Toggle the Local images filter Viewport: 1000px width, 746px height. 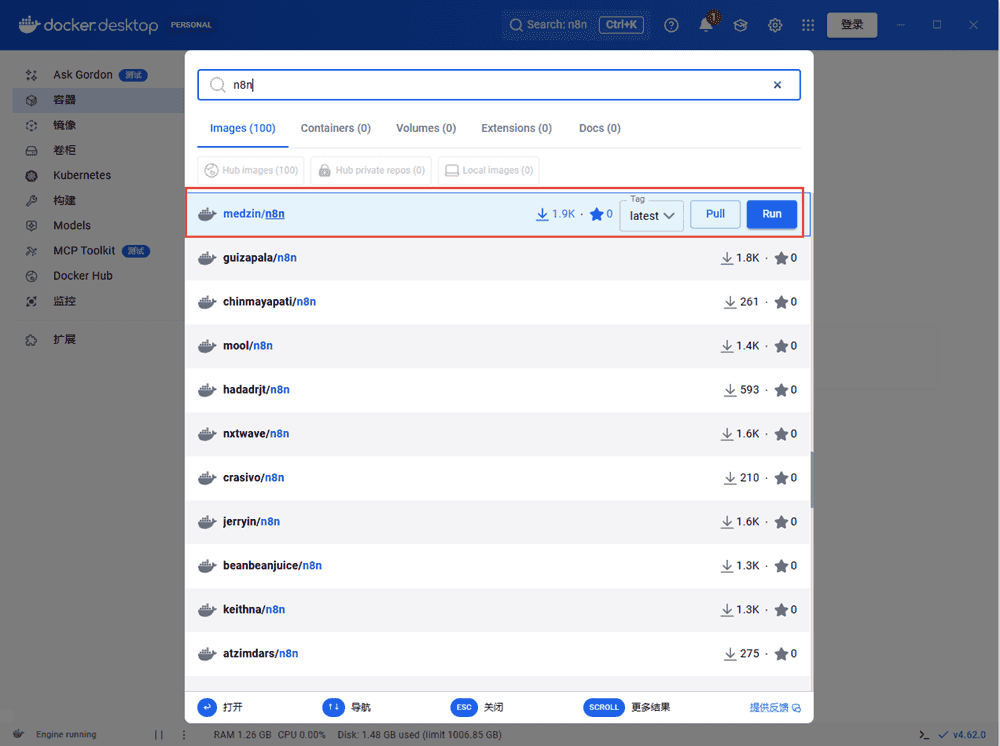[x=488, y=171]
